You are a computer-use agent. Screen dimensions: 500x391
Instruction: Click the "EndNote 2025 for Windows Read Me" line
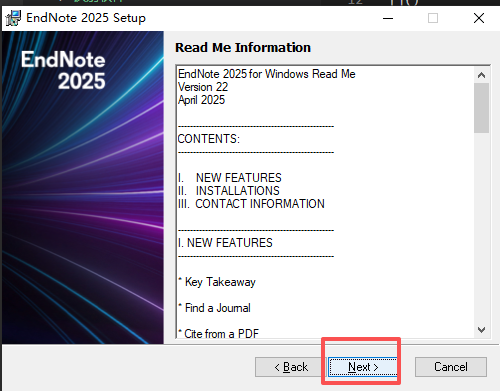coord(267,74)
